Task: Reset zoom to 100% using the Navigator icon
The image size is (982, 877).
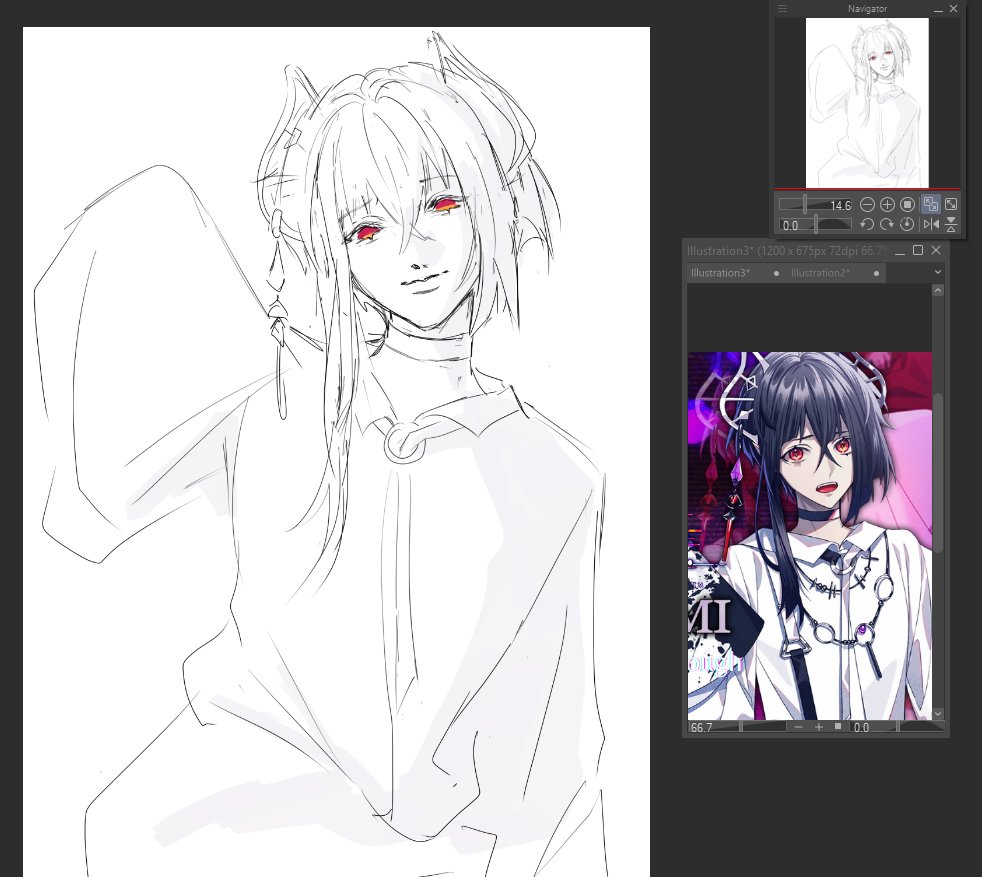Action: pyautogui.click(x=907, y=204)
